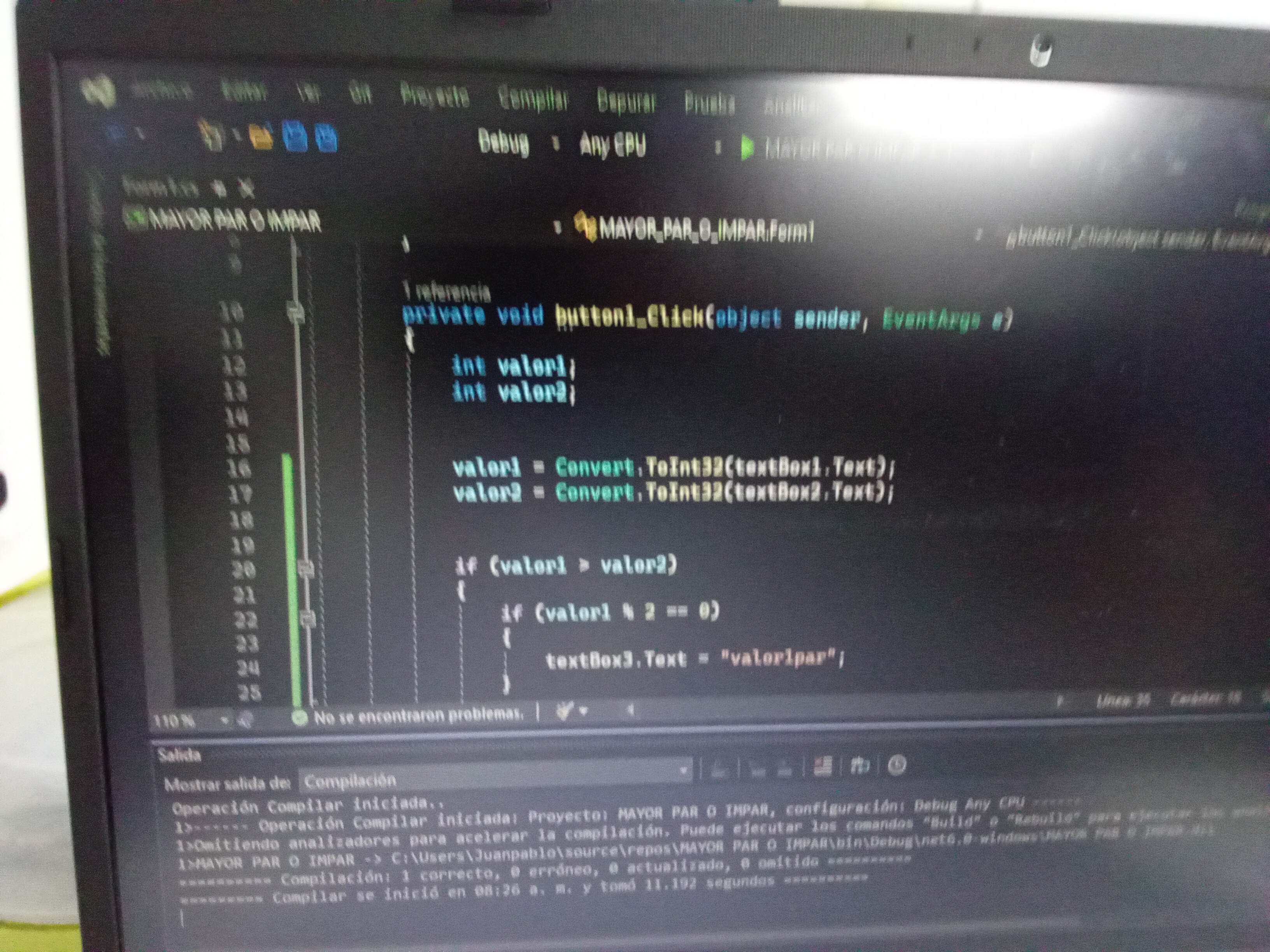Click the New Project toolbar icon
This screenshot has height=952, width=1270.
click(211, 136)
